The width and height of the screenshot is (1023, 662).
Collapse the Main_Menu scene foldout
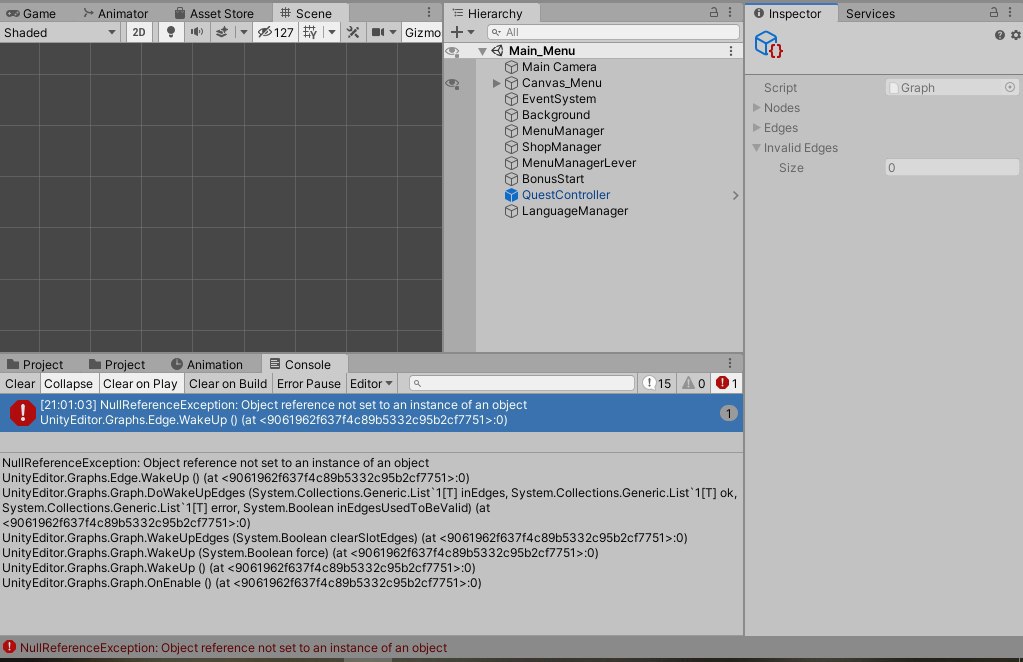click(x=482, y=51)
